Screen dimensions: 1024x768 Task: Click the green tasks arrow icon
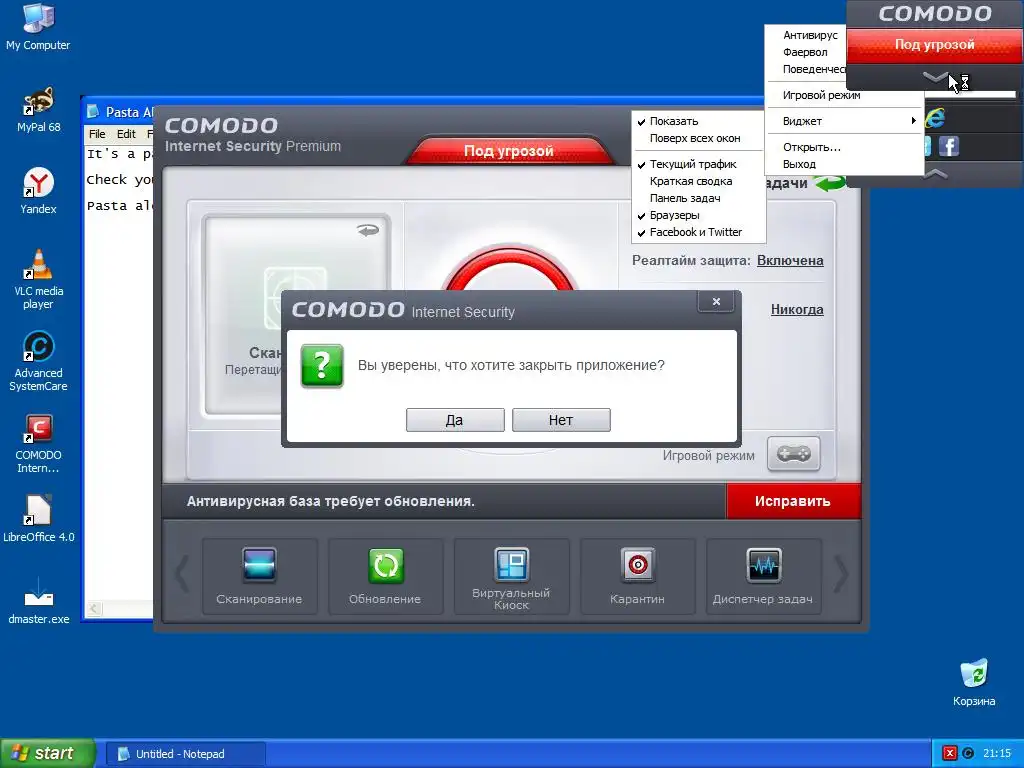828,184
